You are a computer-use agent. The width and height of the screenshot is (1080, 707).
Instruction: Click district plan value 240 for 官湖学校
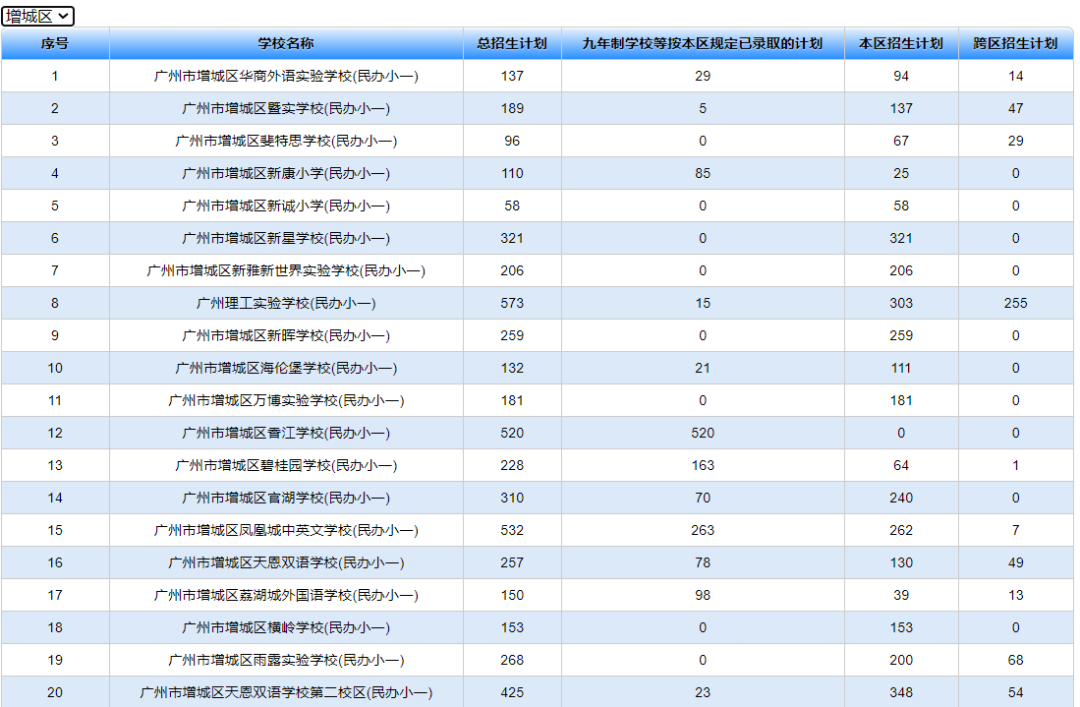point(901,498)
